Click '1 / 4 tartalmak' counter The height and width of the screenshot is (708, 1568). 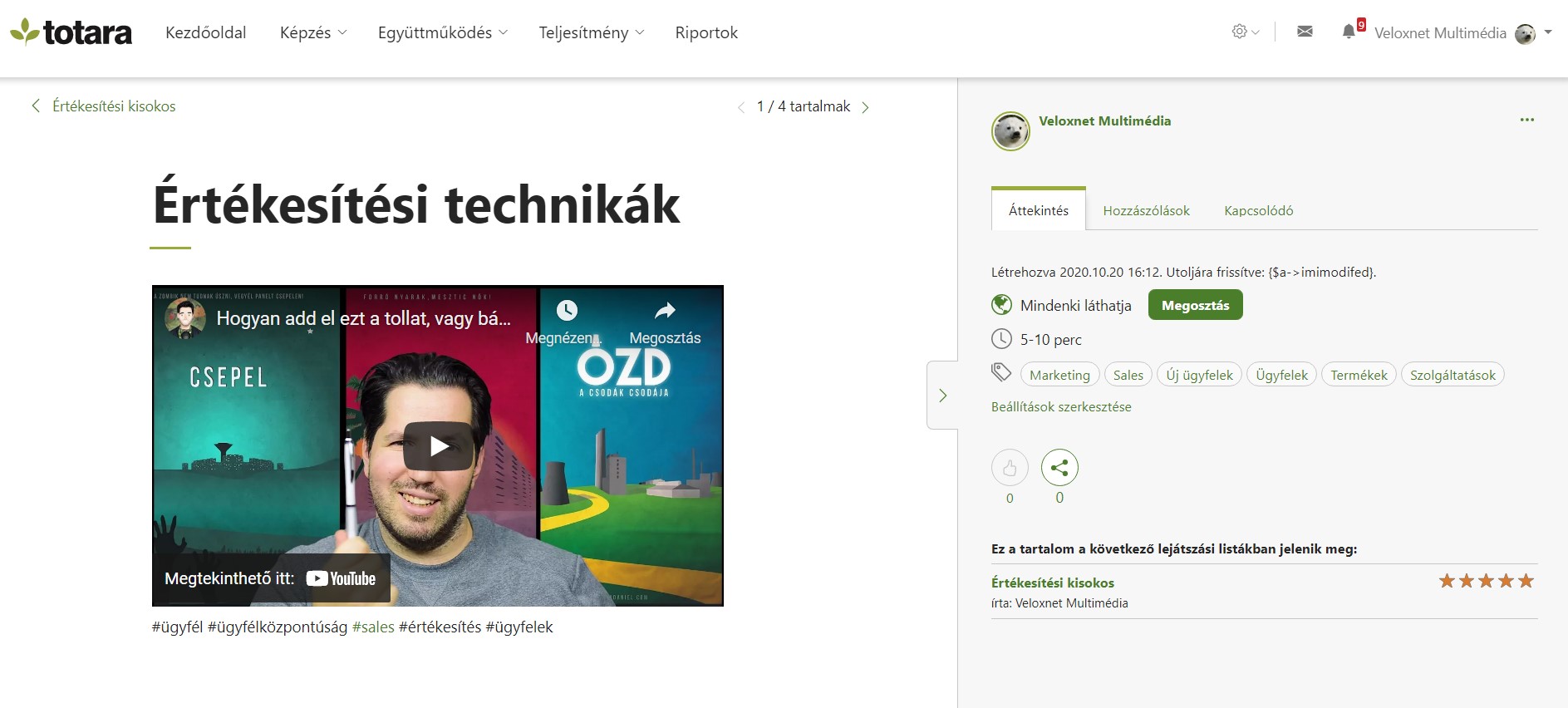[x=803, y=106]
